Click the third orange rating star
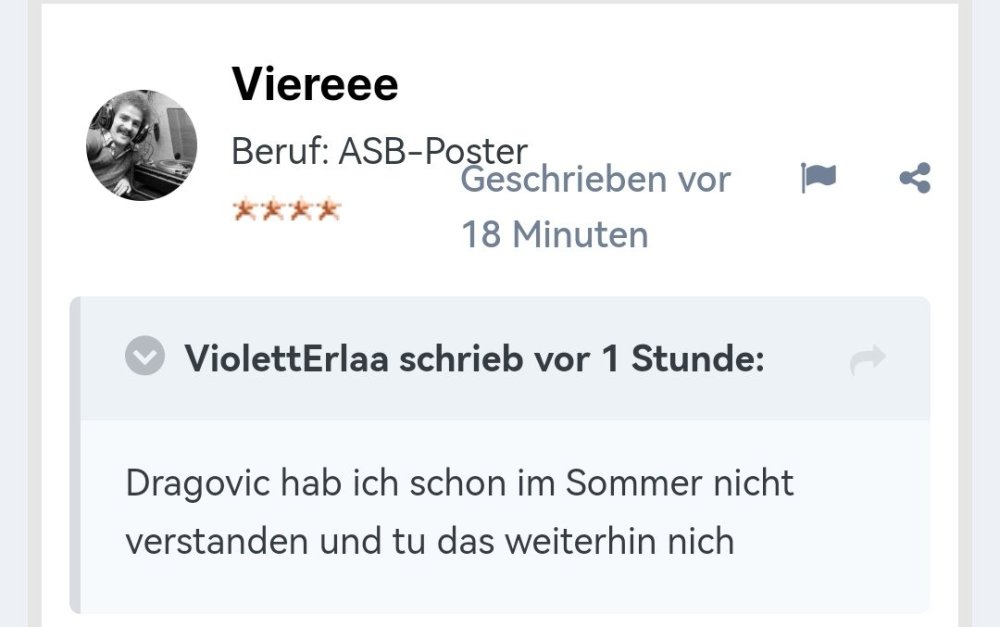Viewport: 1000px width, 627px height. point(300,211)
